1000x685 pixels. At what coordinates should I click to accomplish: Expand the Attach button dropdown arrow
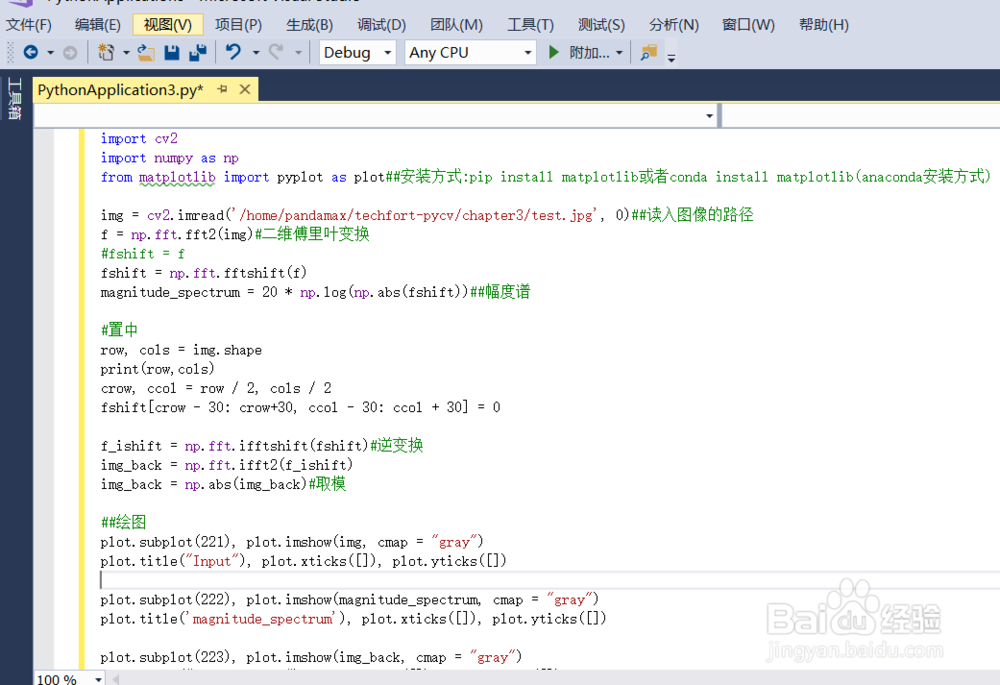[x=619, y=53]
